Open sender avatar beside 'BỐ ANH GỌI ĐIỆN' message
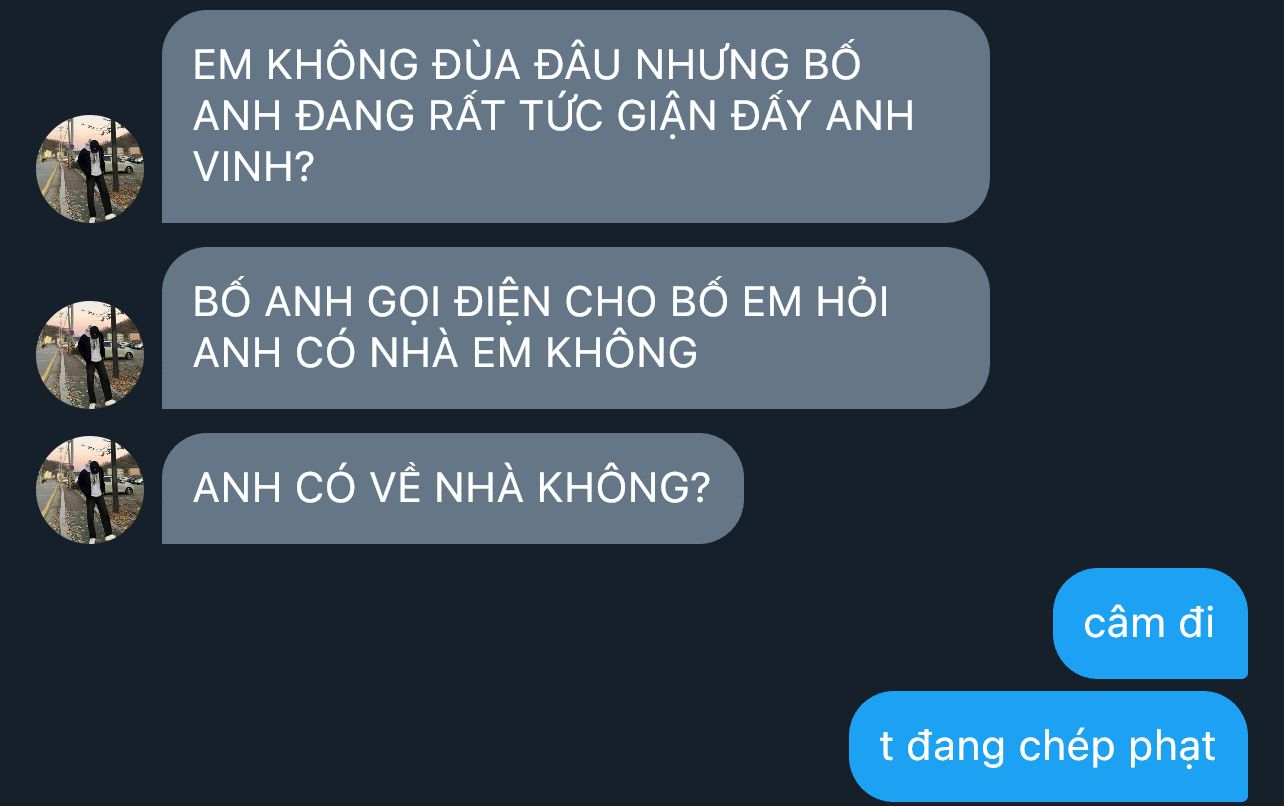1284x806 pixels. tap(90, 355)
